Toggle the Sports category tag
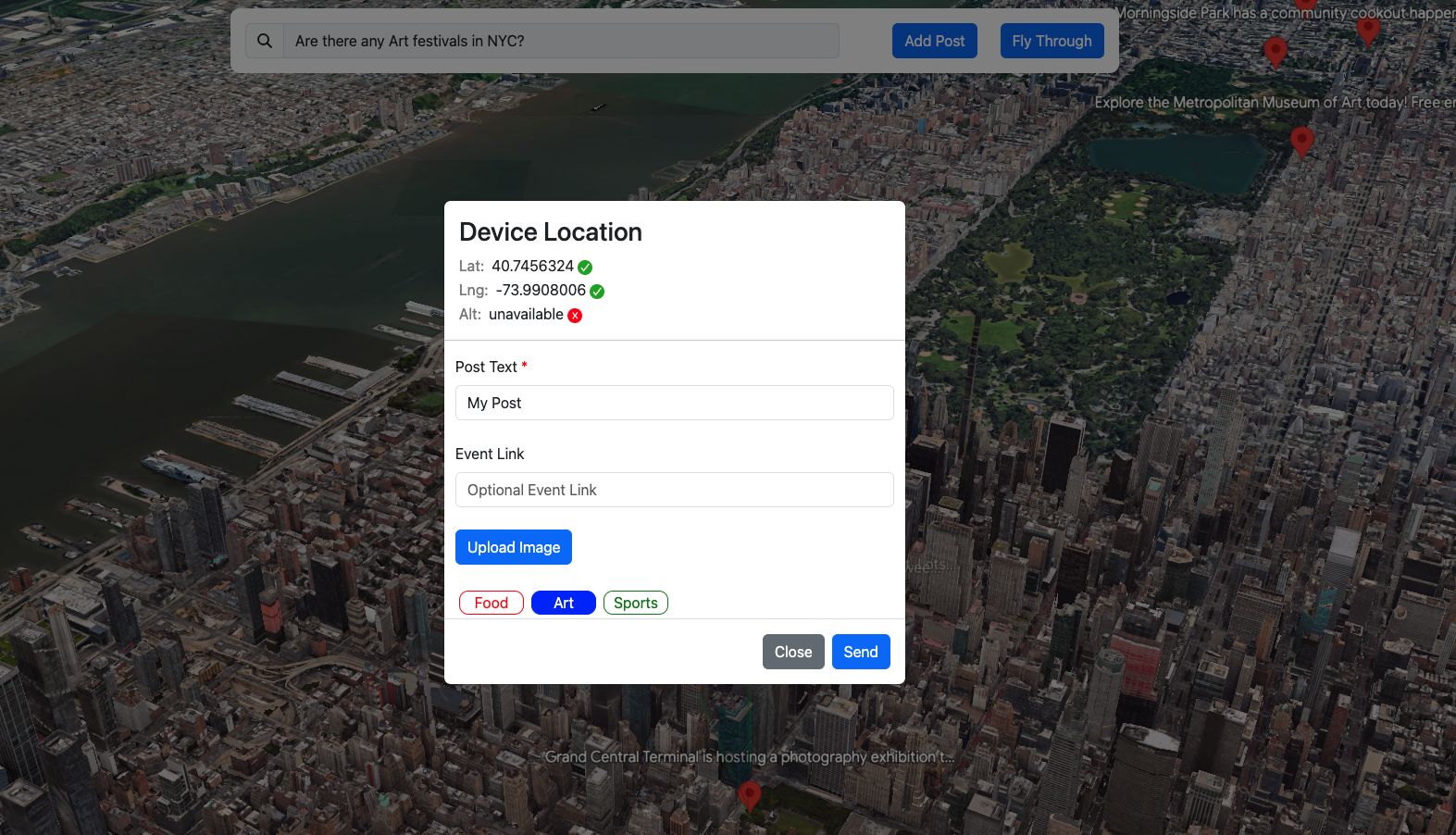The width and height of the screenshot is (1456, 835). (x=636, y=603)
